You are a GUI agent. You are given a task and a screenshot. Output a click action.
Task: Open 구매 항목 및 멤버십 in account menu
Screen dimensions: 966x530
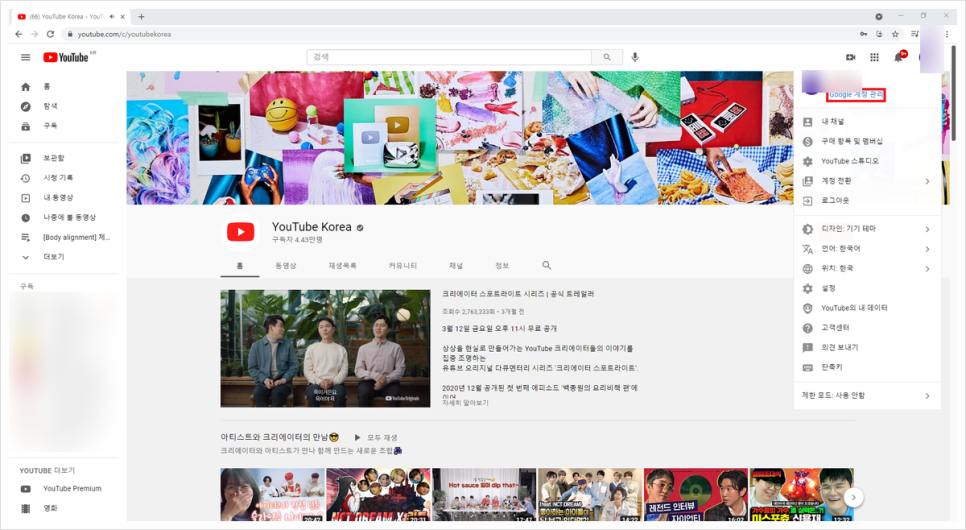pos(867,142)
